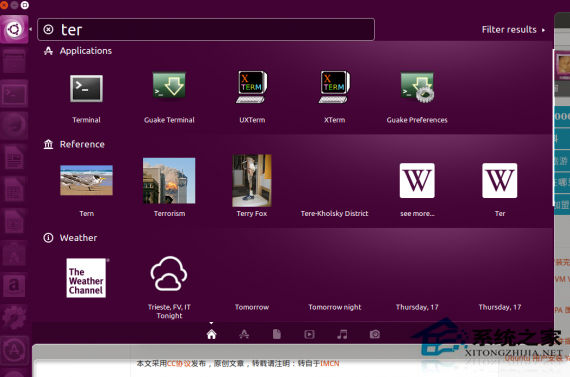Click the CC协议 link in the background page
The width and height of the screenshot is (570, 377).
[179, 364]
